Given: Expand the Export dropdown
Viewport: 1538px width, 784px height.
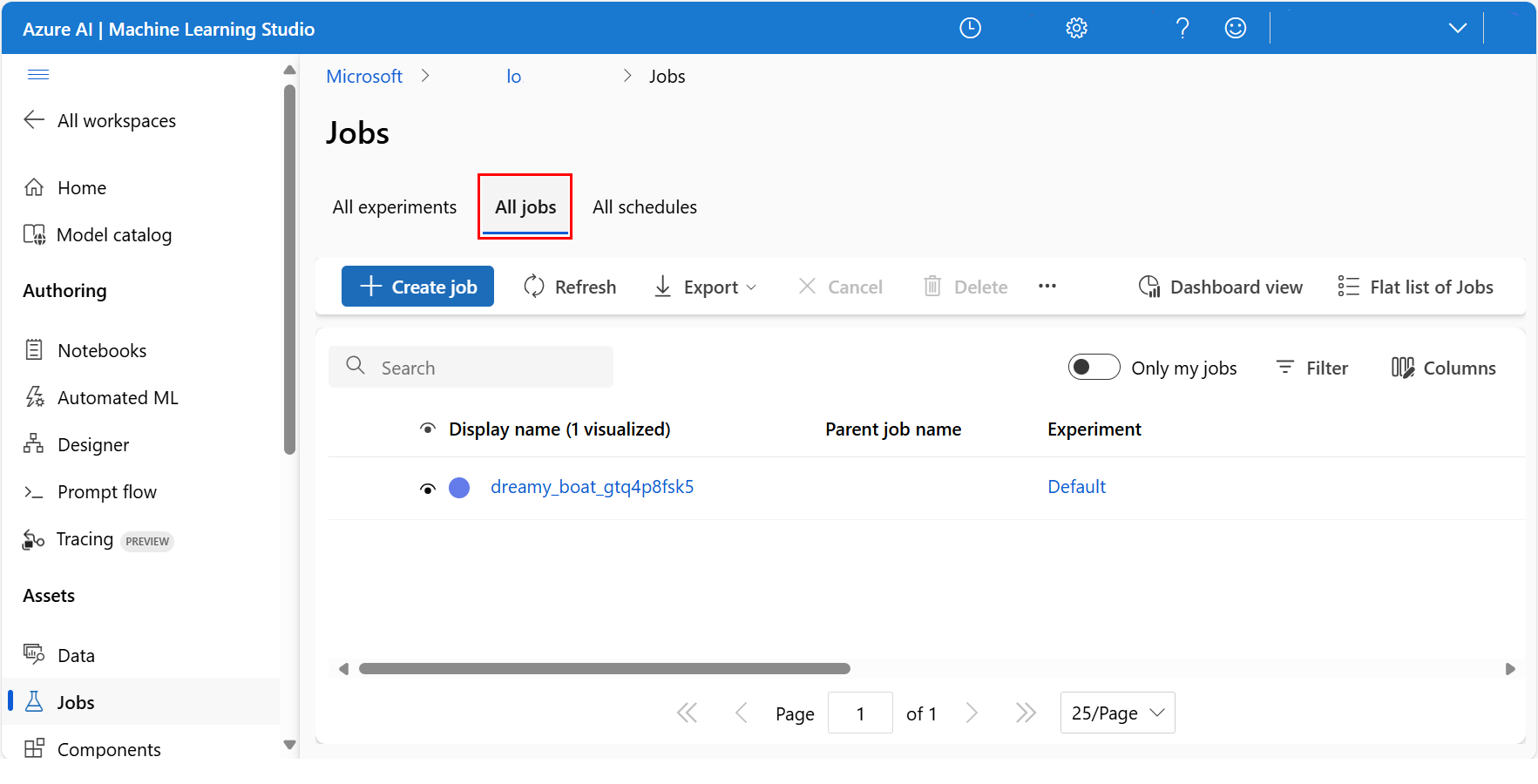Looking at the screenshot, I should [706, 287].
